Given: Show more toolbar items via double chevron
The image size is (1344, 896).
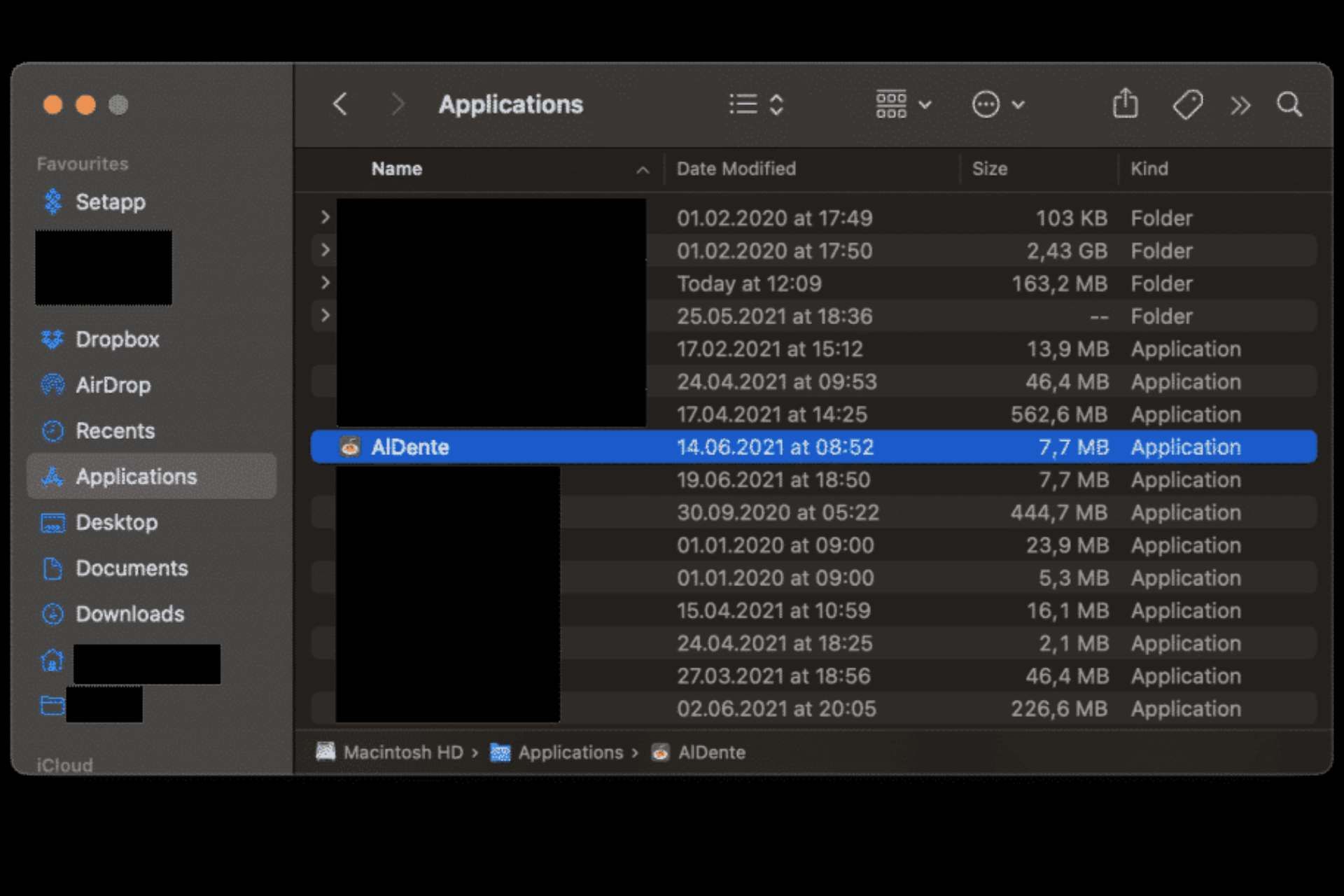Looking at the screenshot, I should (x=1240, y=106).
